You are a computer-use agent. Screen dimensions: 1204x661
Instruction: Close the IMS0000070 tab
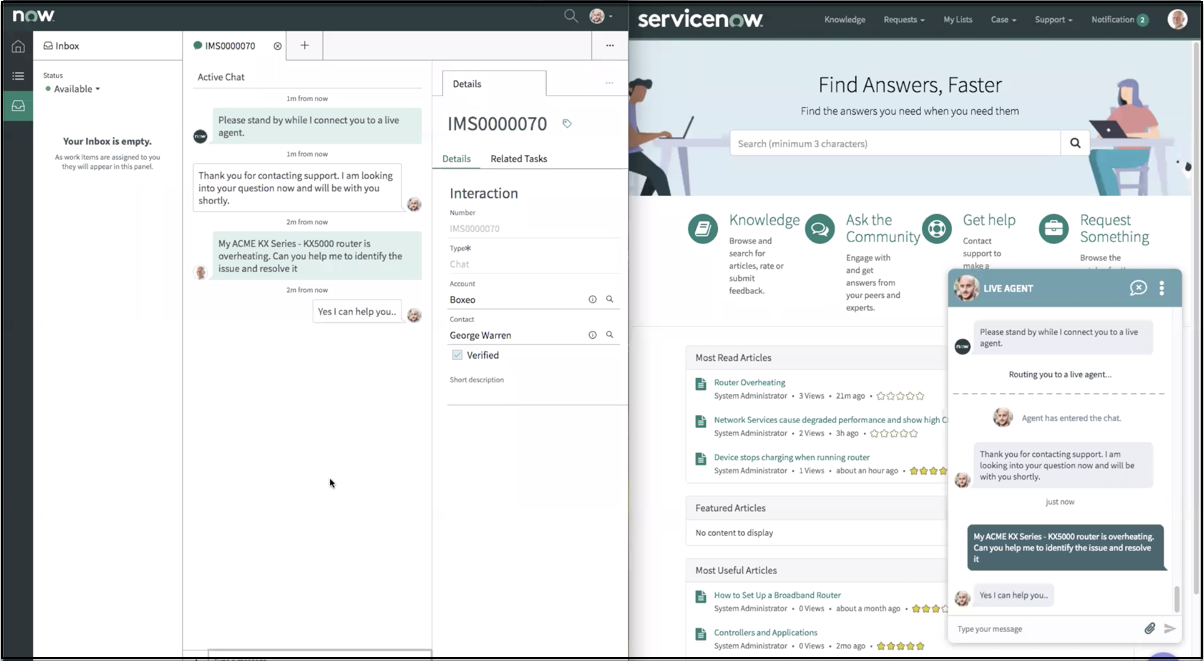278,46
